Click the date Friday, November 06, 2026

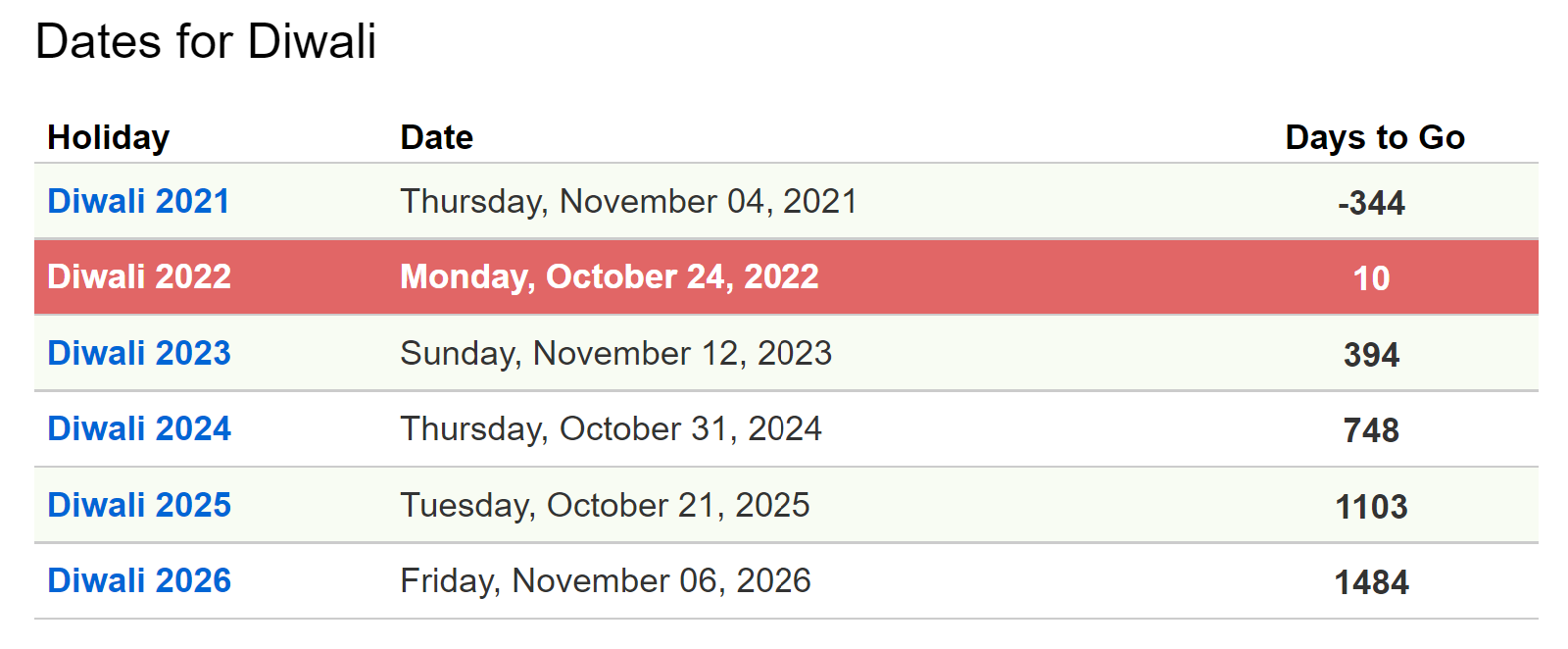[605, 580]
